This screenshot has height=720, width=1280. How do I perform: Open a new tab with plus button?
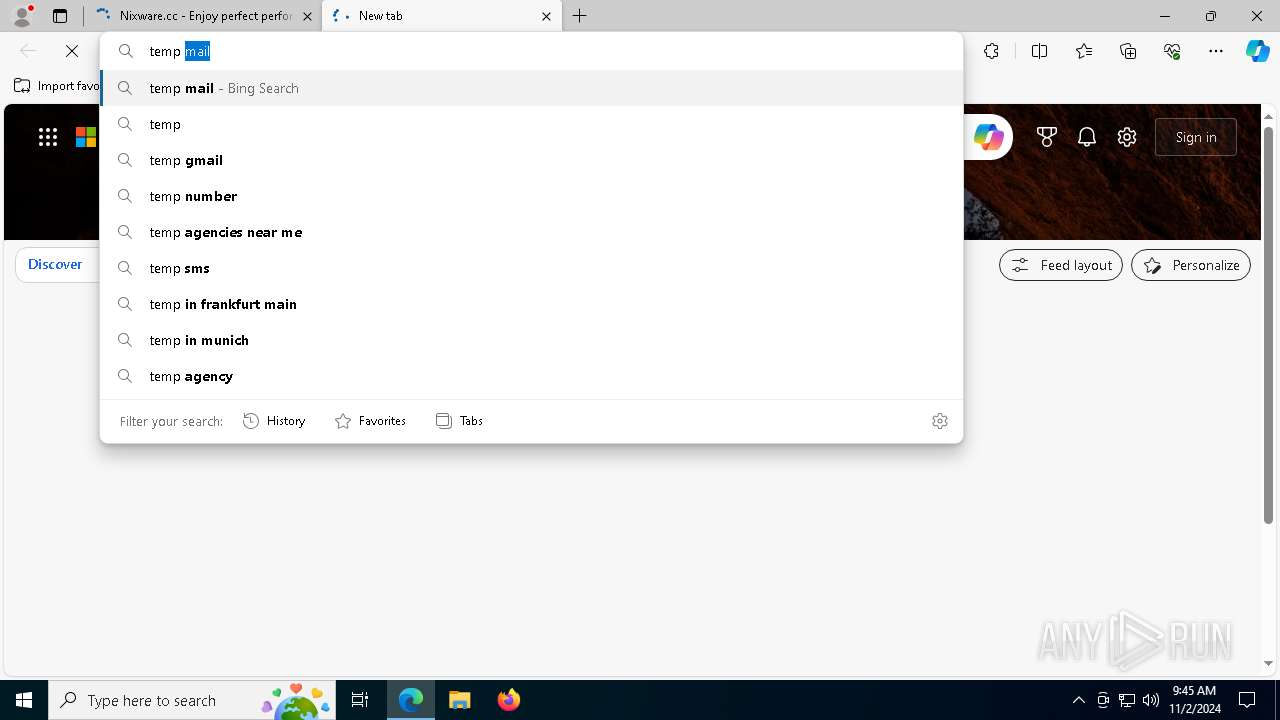click(x=580, y=16)
